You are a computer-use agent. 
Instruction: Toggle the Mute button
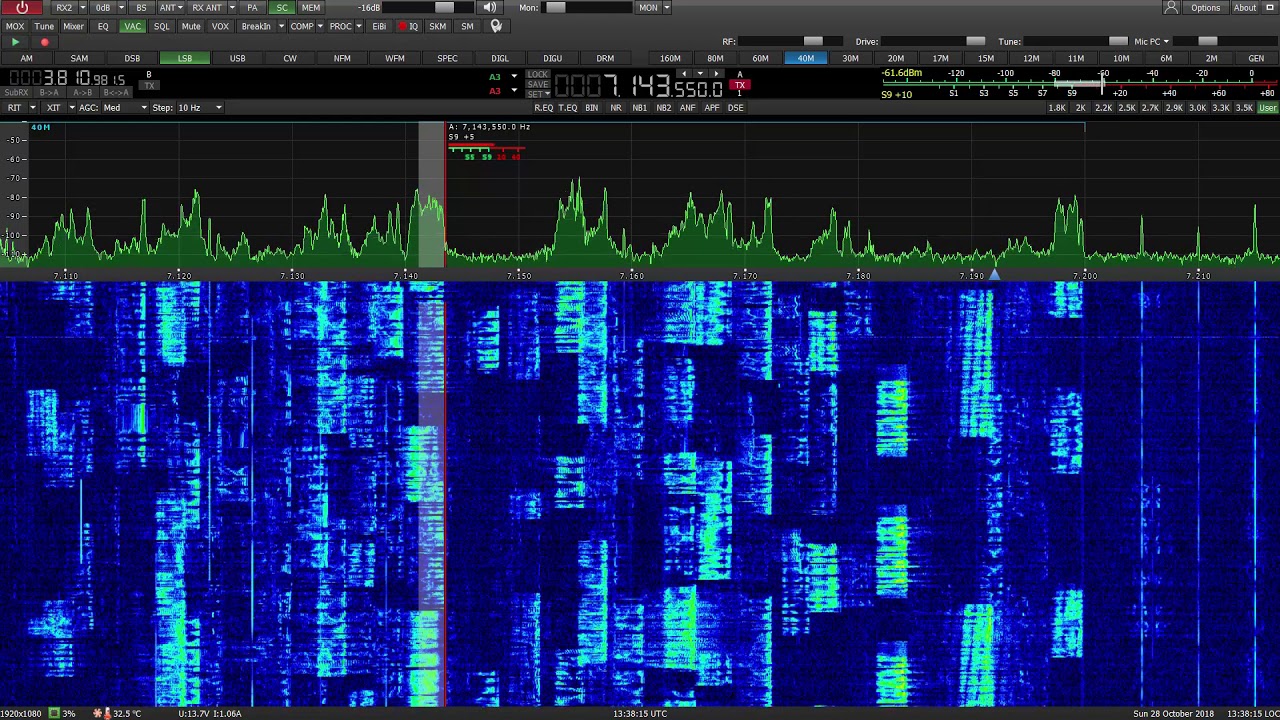pyautogui.click(x=191, y=26)
